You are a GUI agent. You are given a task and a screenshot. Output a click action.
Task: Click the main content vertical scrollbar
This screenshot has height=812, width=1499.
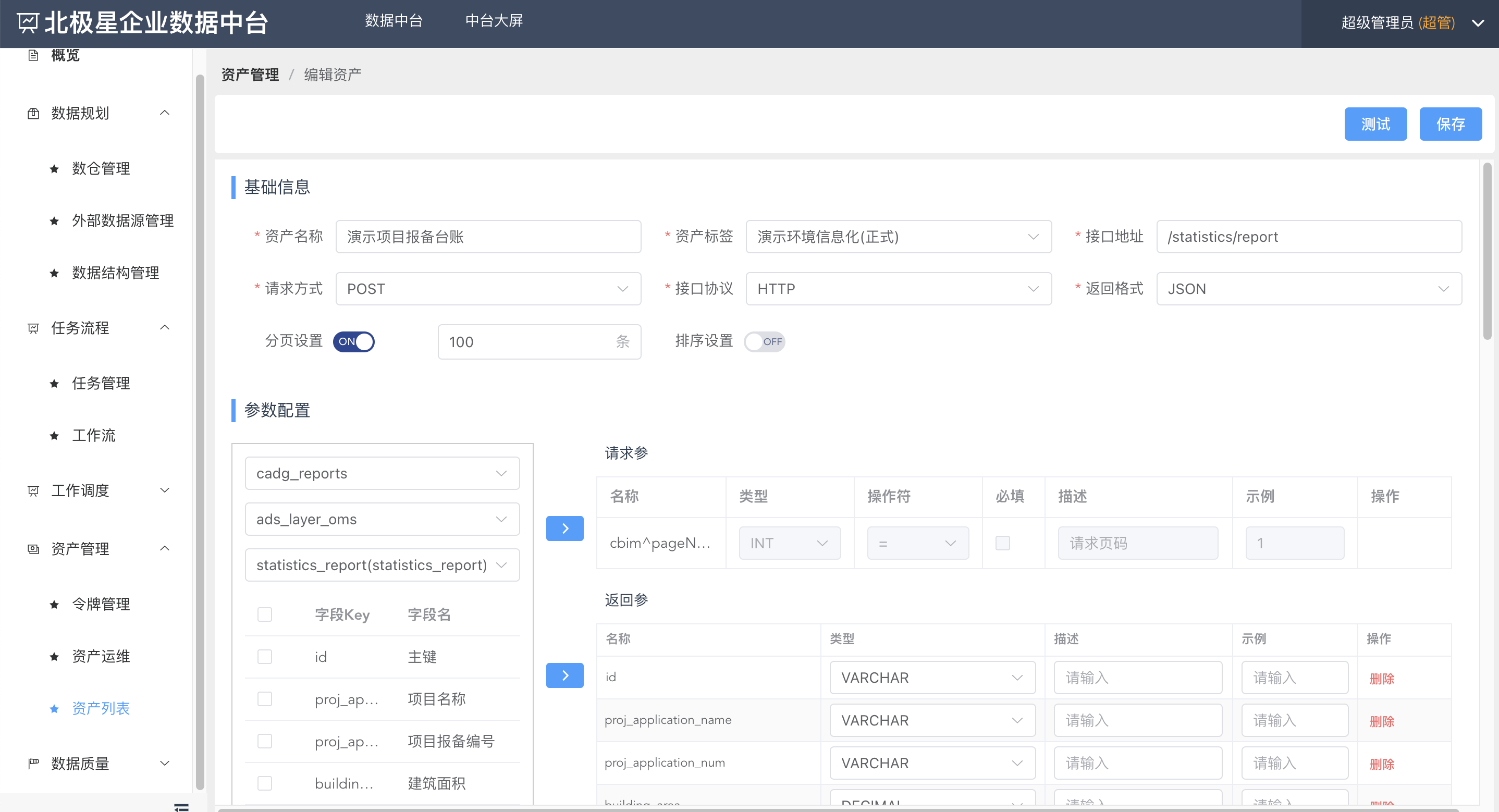tap(1487, 250)
